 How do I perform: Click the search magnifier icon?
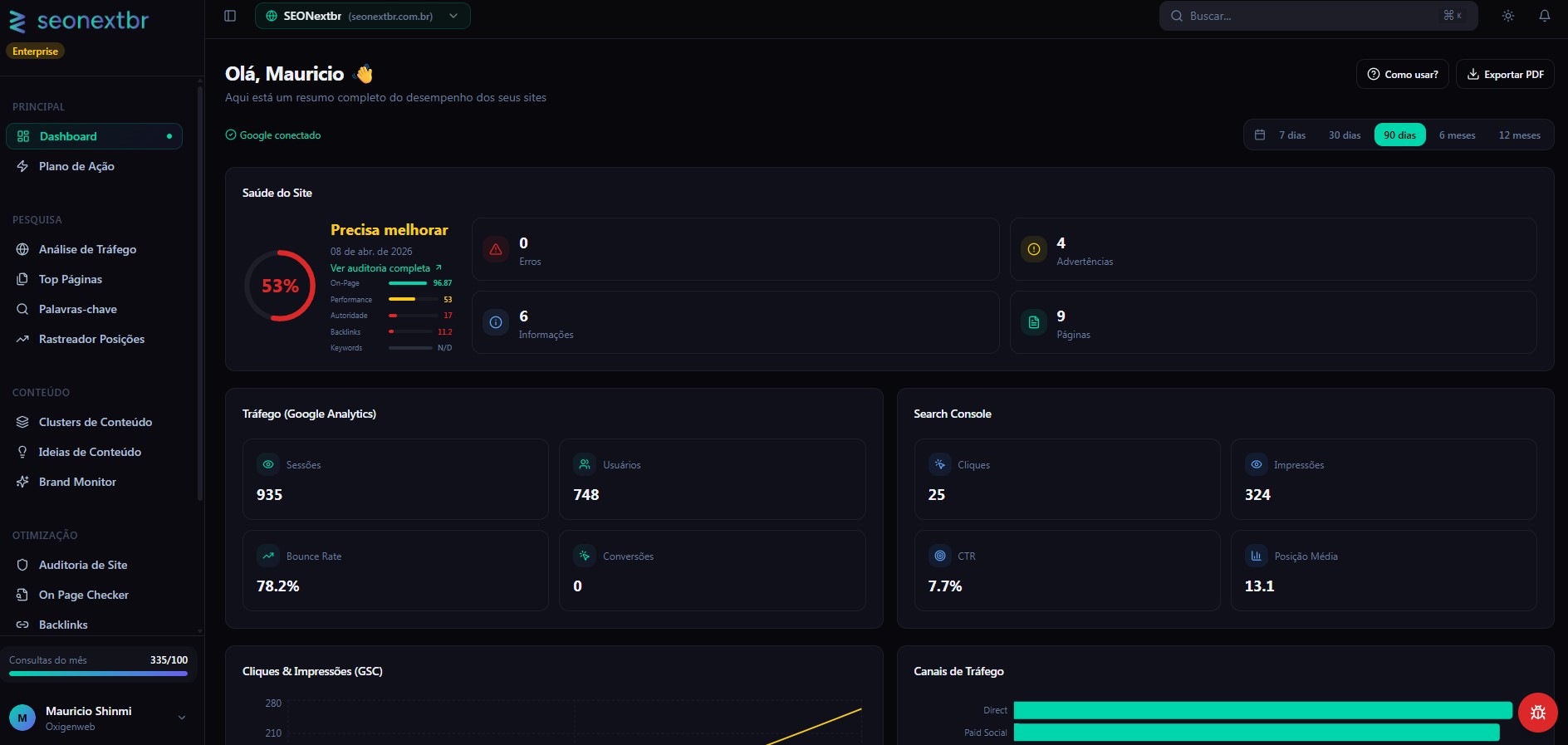point(1177,16)
